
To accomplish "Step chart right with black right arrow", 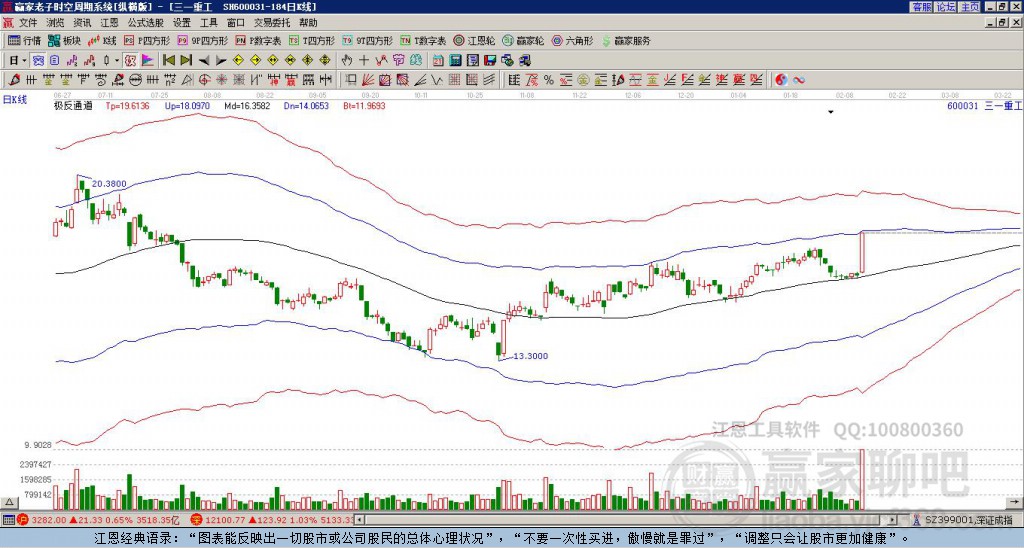I will coord(221,60).
